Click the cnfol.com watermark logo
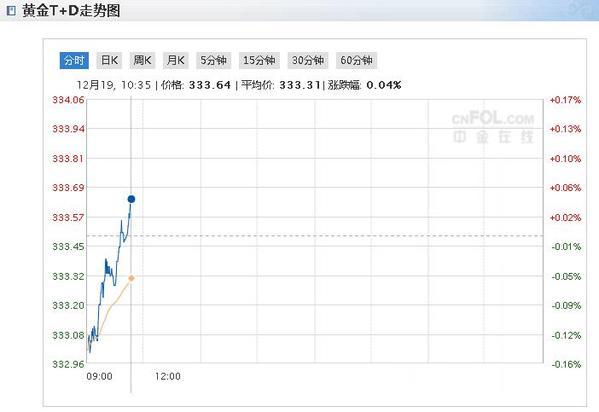Image resolution: width=599 pixels, height=412 pixels. (x=493, y=128)
